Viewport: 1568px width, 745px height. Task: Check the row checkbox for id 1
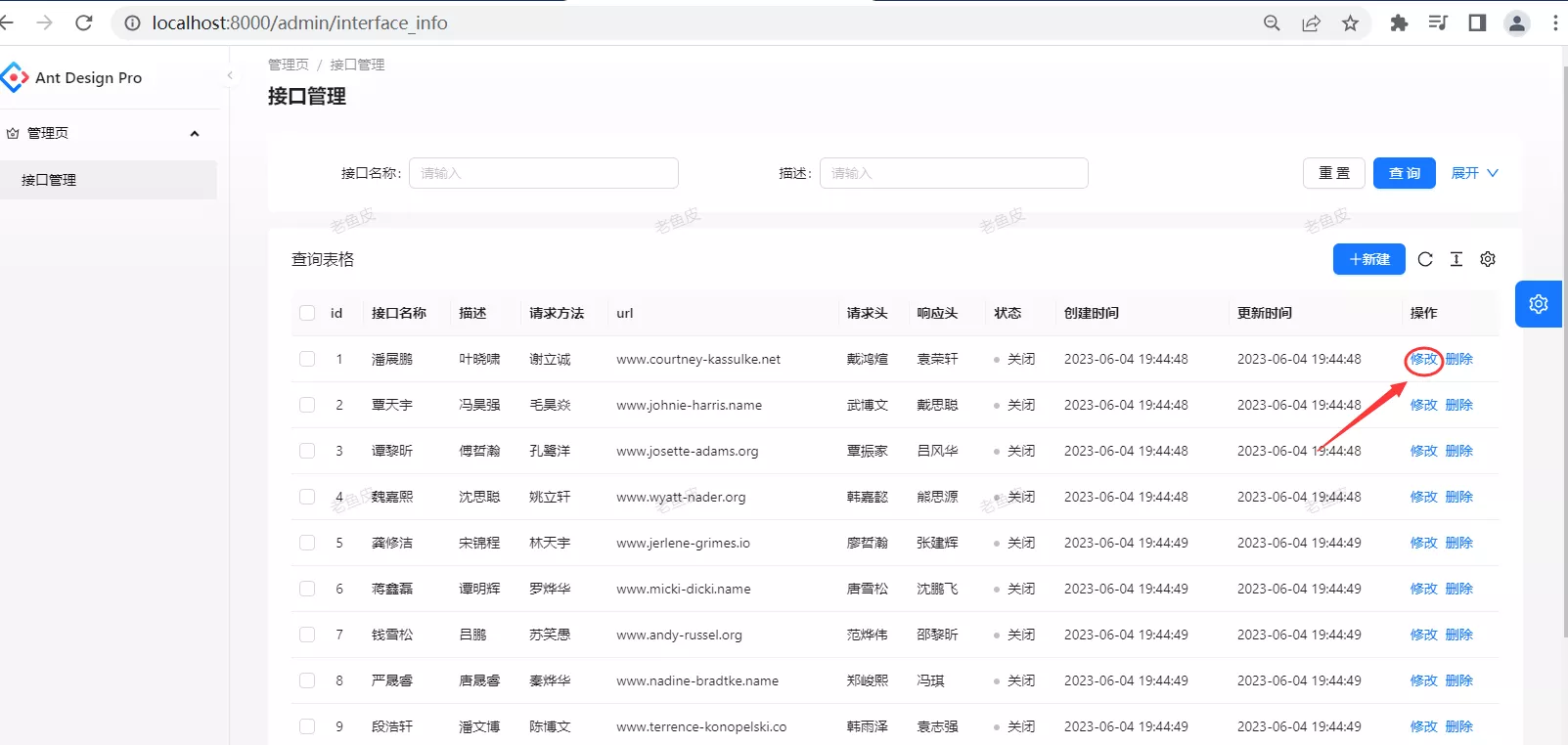tap(307, 359)
